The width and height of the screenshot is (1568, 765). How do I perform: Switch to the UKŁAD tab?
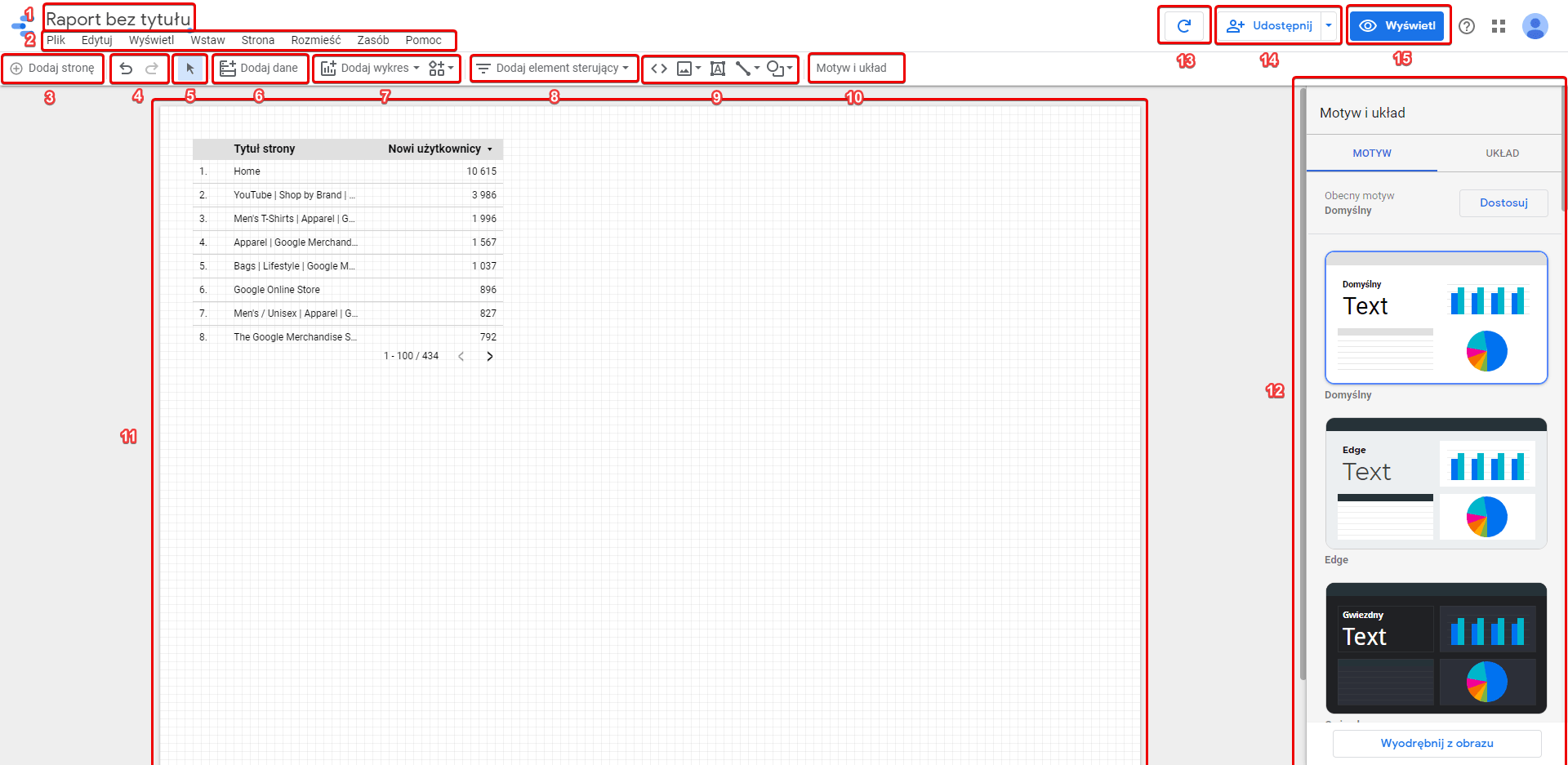click(x=1502, y=153)
